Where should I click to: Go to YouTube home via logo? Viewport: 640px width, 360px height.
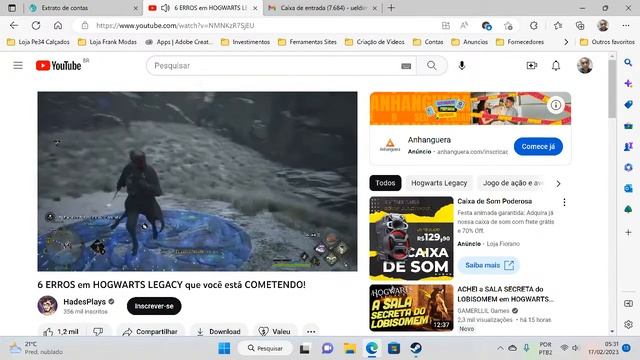point(59,65)
